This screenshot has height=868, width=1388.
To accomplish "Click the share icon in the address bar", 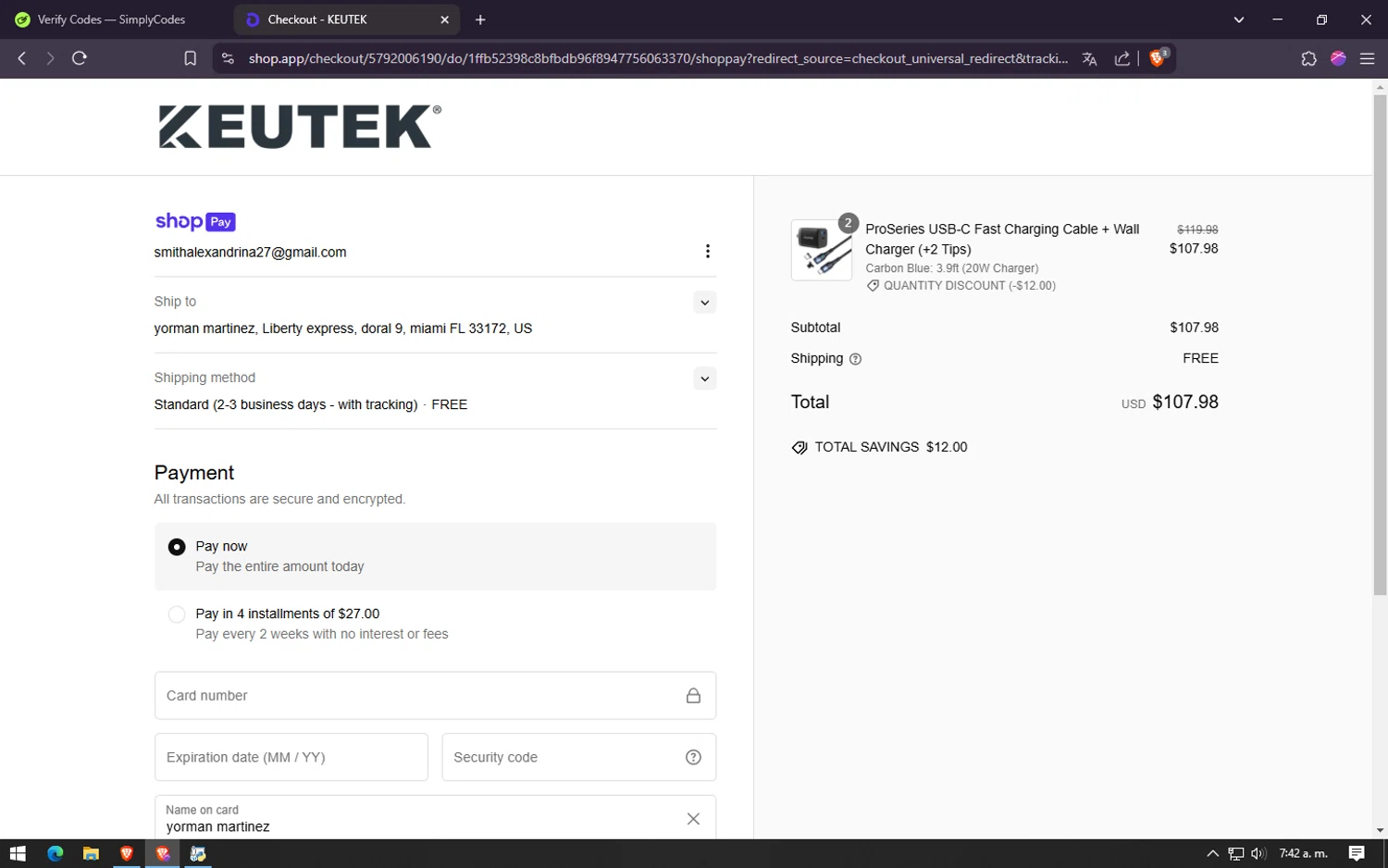I will click(x=1122, y=58).
